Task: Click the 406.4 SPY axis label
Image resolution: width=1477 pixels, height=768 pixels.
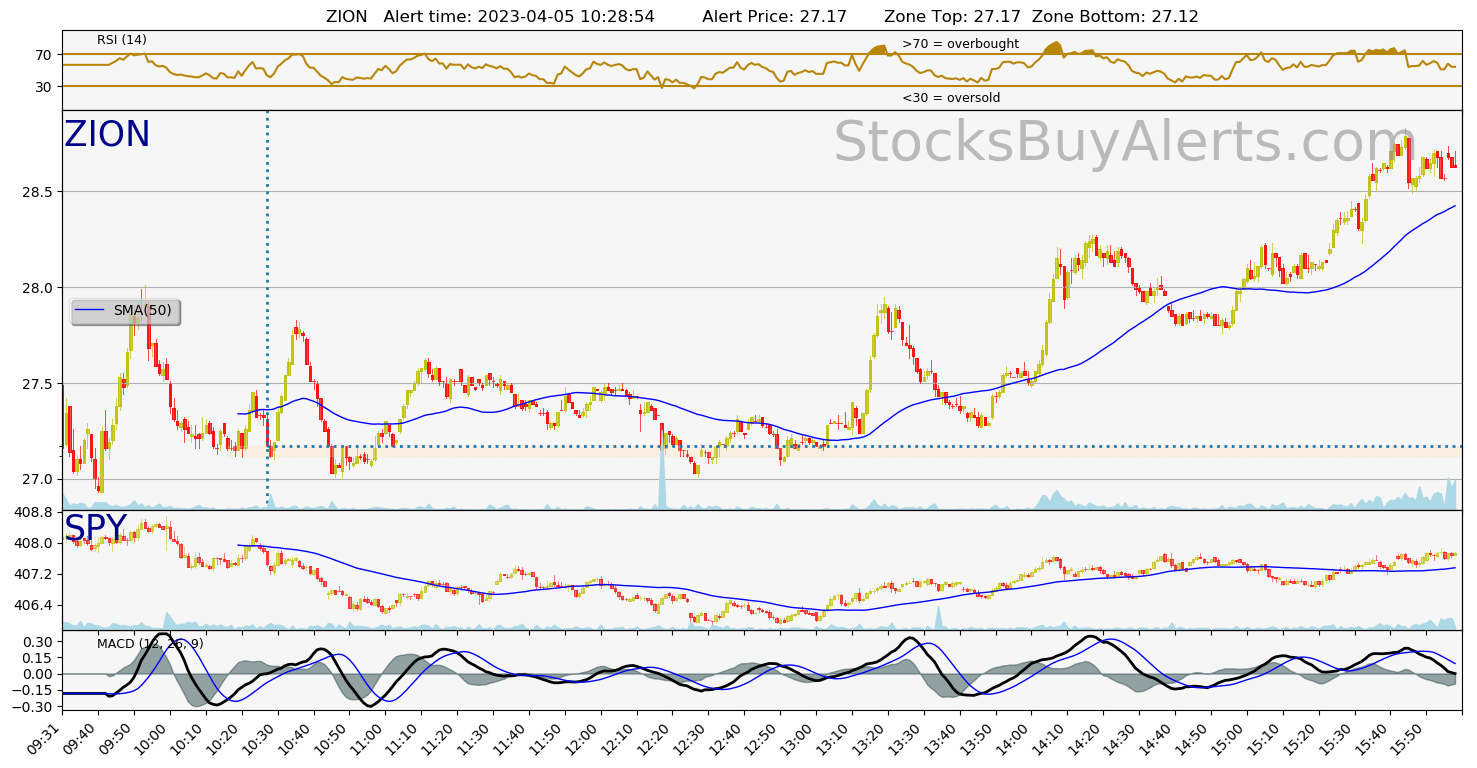Action: [34, 605]
